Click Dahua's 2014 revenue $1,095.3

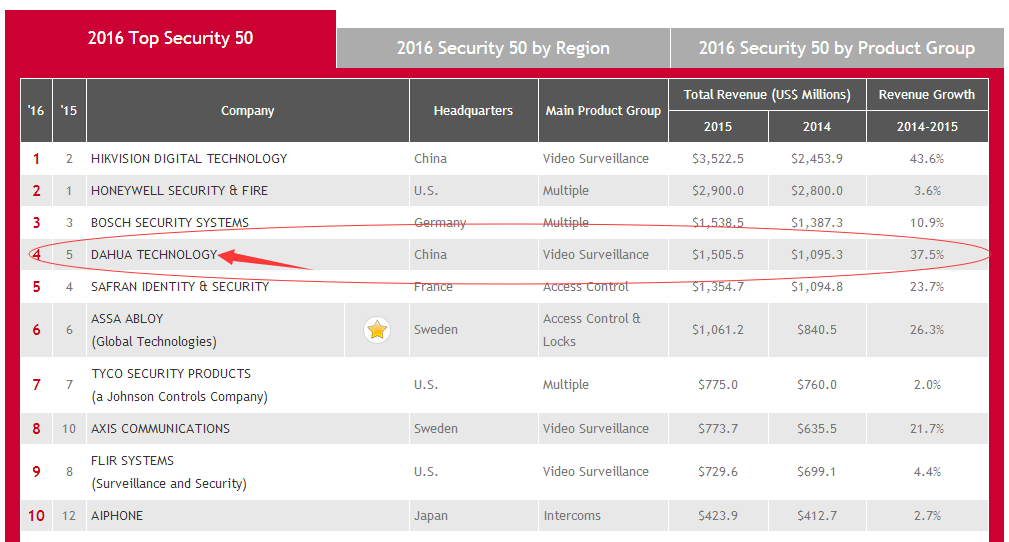[x=817, y=255]
